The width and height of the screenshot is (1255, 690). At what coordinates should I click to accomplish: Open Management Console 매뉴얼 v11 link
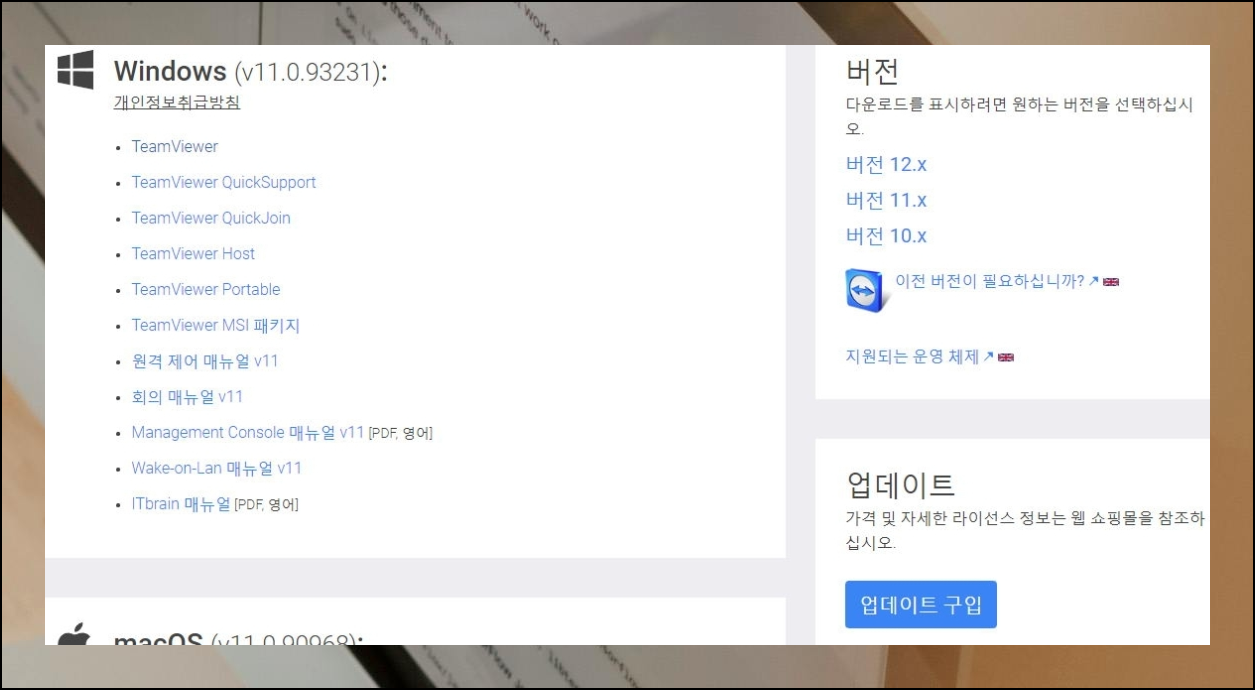248,433
